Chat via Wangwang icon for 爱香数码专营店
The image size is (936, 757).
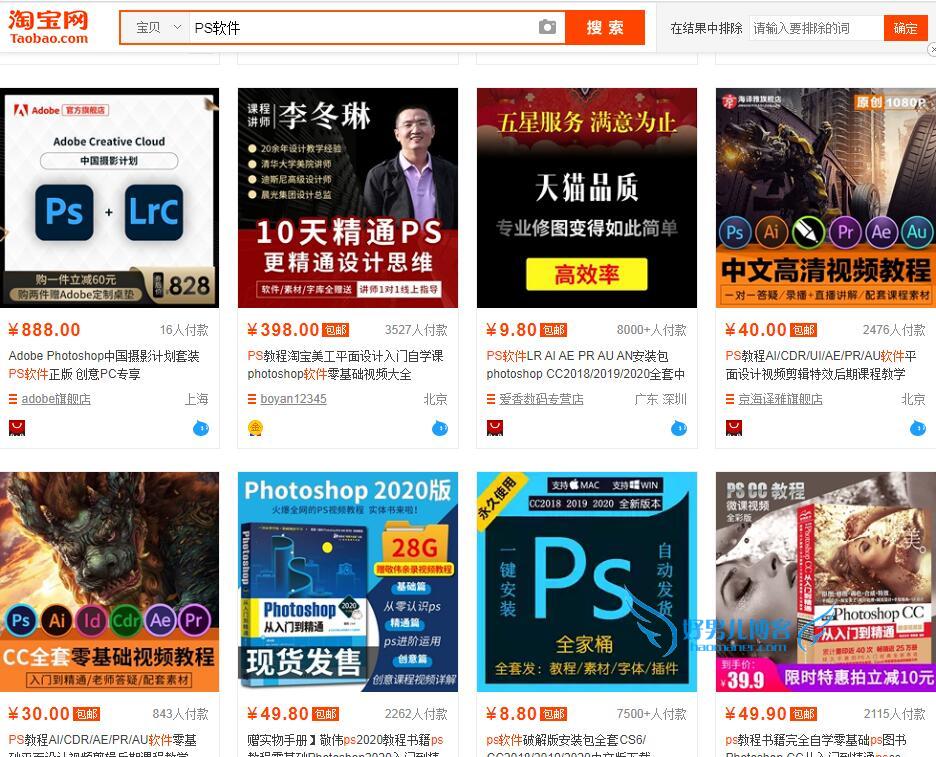[x=679, y=427]
